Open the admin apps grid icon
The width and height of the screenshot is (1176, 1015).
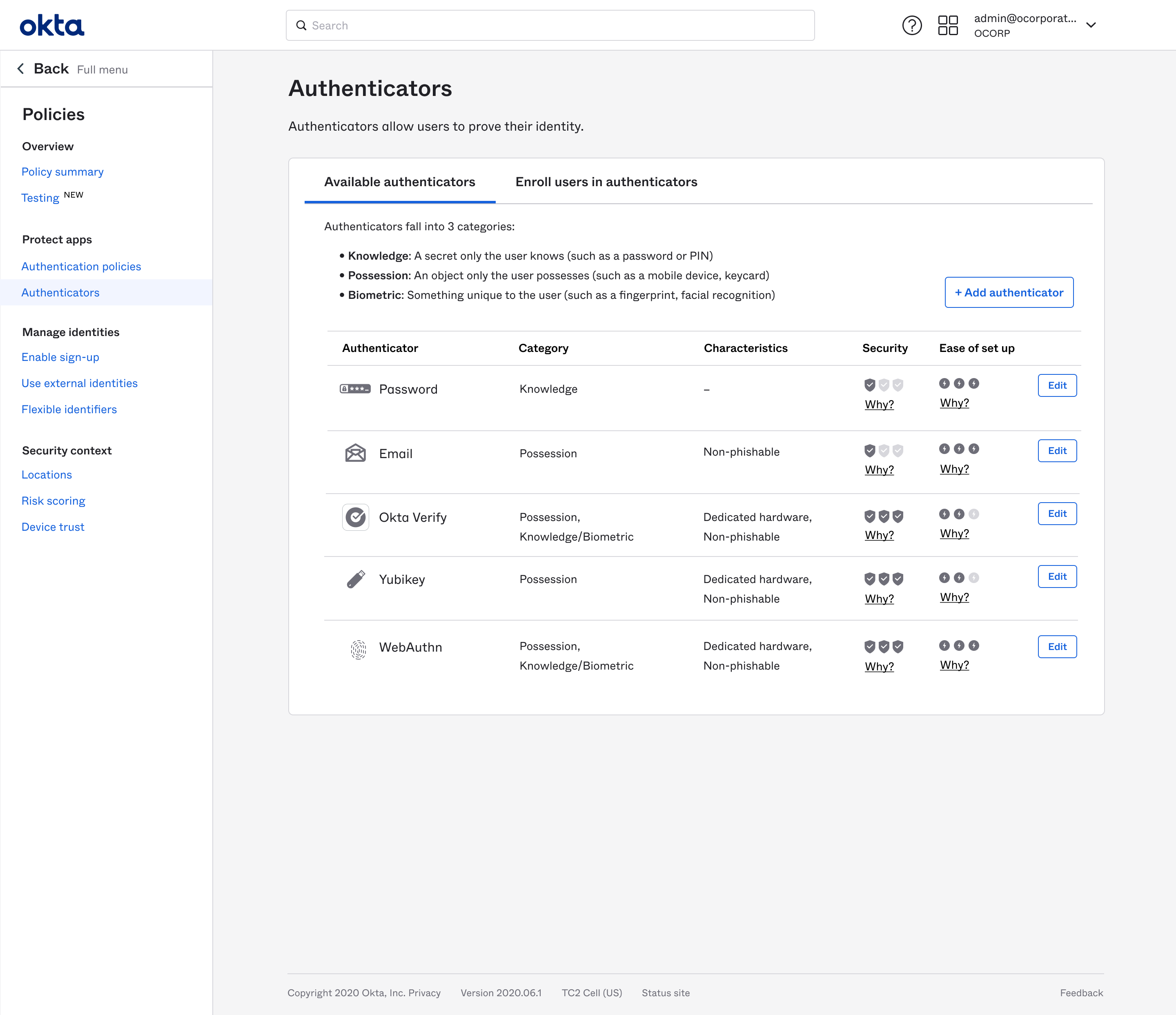click(948, 25)
